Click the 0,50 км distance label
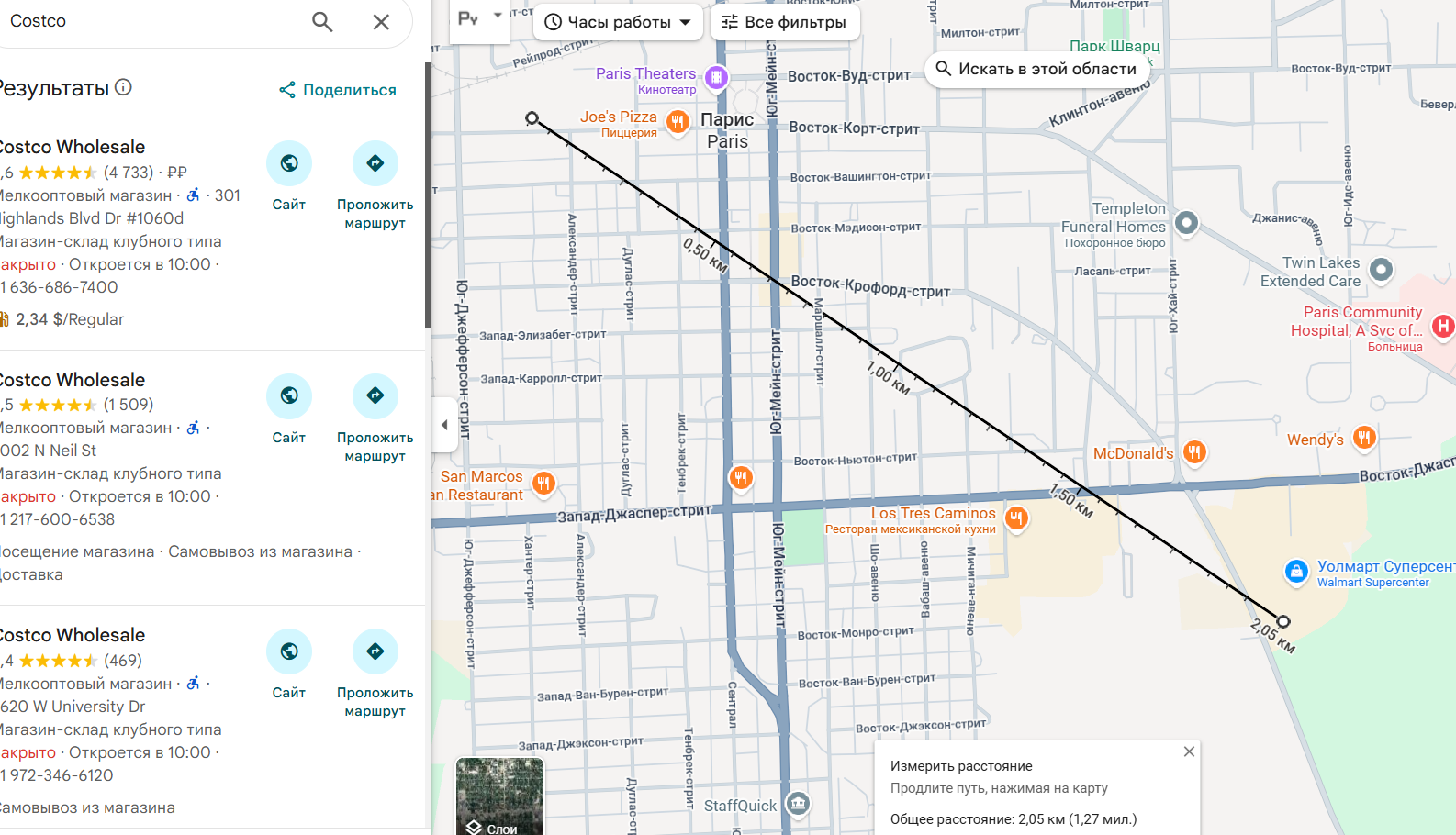 click(x=705, y=255)
